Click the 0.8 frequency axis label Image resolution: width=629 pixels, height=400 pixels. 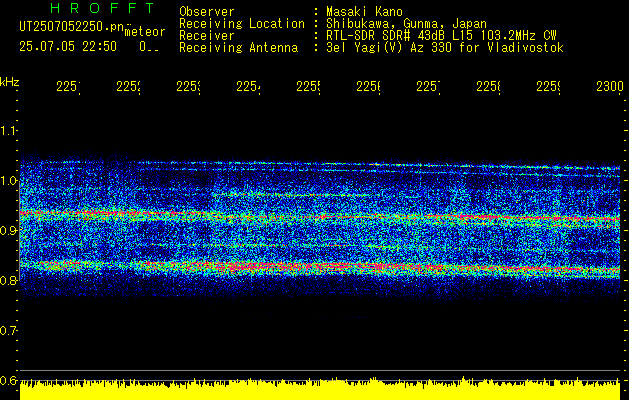(x=8, y=280)
